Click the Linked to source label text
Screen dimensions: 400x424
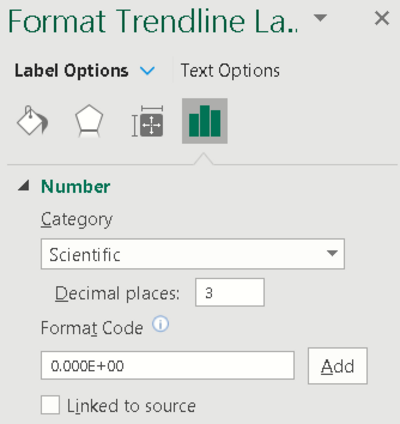(x=131, y=406)
